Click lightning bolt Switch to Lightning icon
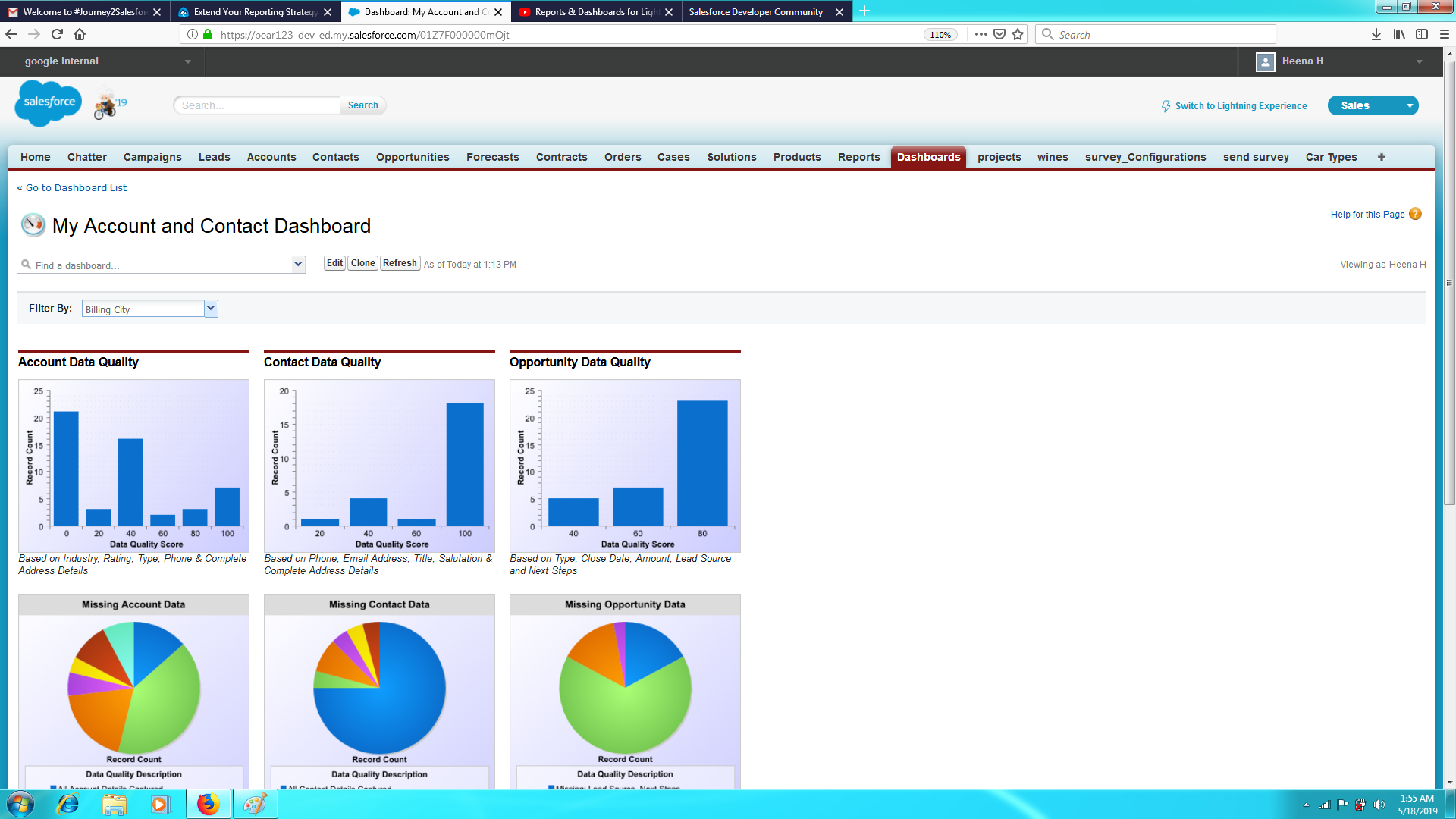This screenshot has width=1456, height=819. point(1166,106)
